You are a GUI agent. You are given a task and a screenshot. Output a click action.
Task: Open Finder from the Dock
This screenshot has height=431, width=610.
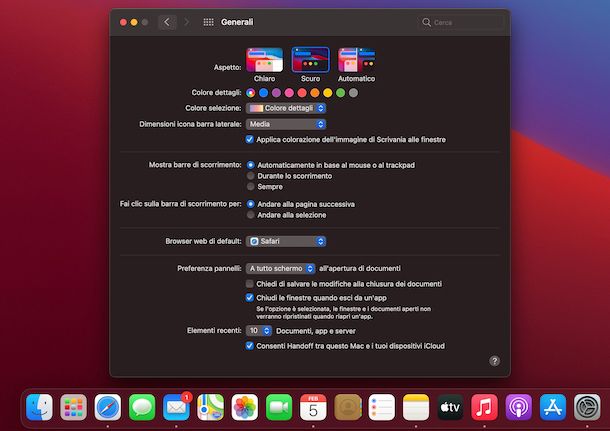(39, 407)
